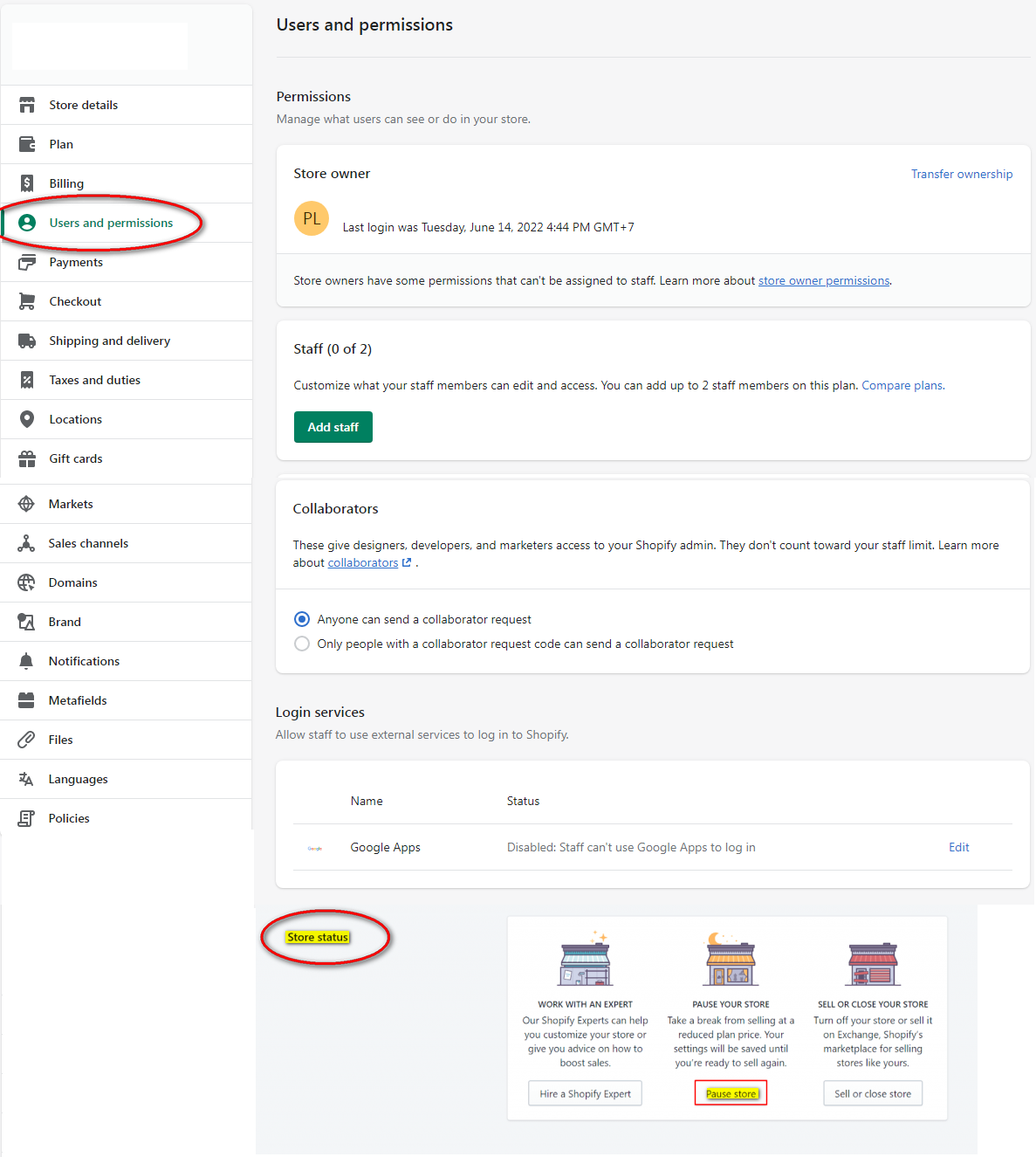Go to Locations settings
This screenshot has width=1036, height=1157.
127,419
